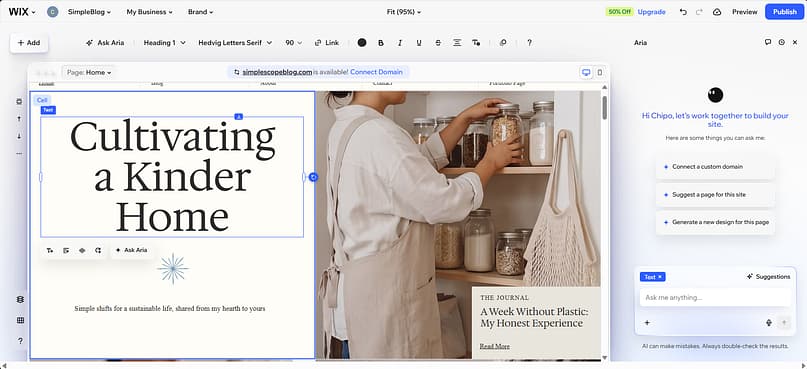Select the blue Text label tag
The height and width of the screenshot is (369, 807).
(48, 110)
